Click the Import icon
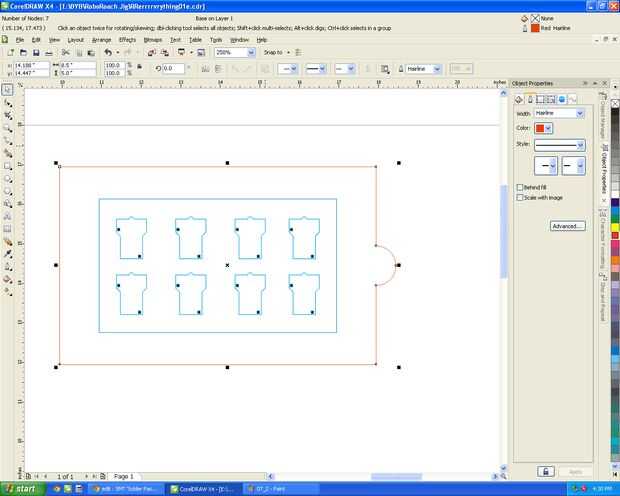This screenshot has width=620, height=496. pos(151,52)
